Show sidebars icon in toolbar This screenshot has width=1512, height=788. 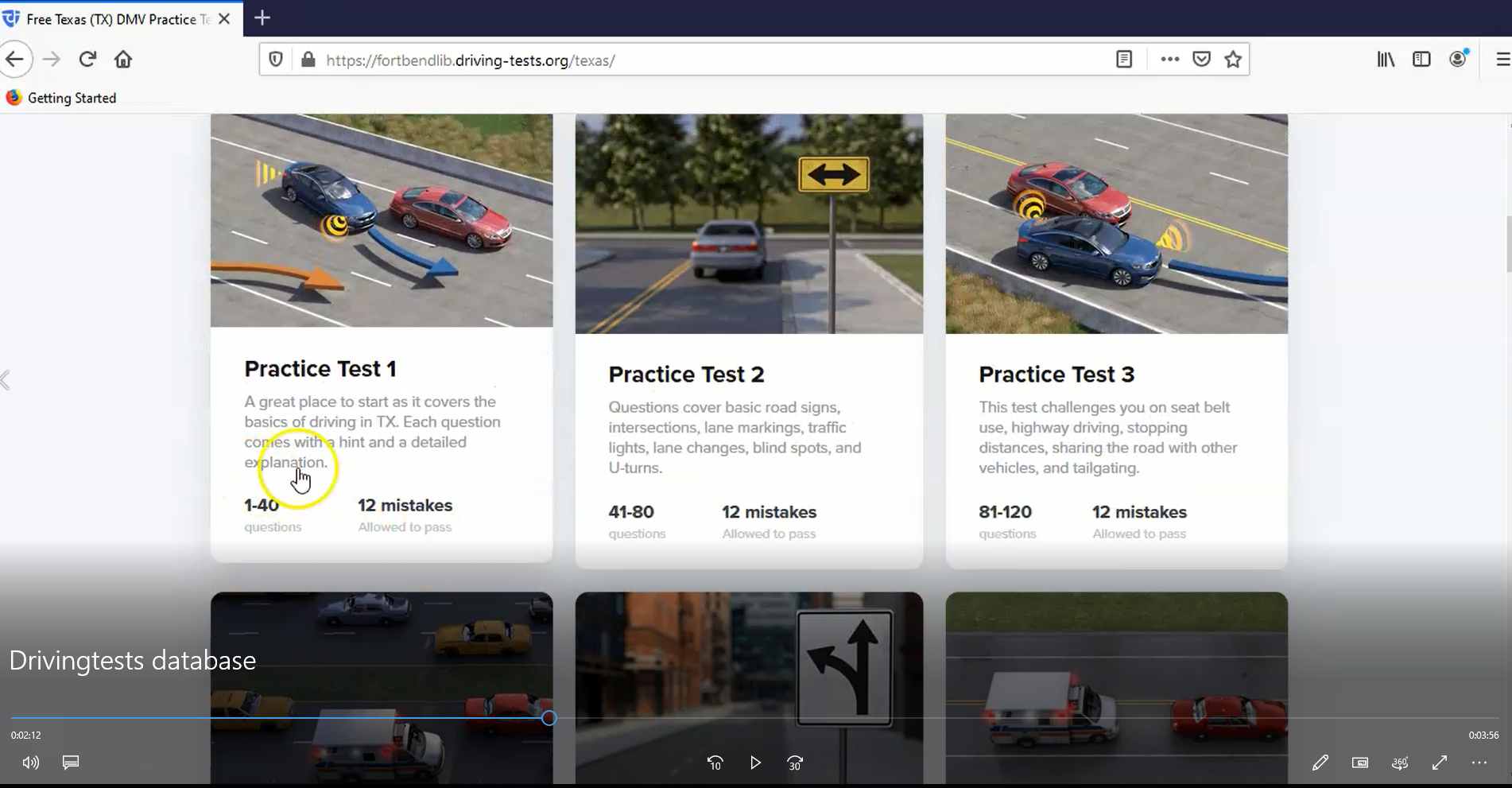point(1421,60)
